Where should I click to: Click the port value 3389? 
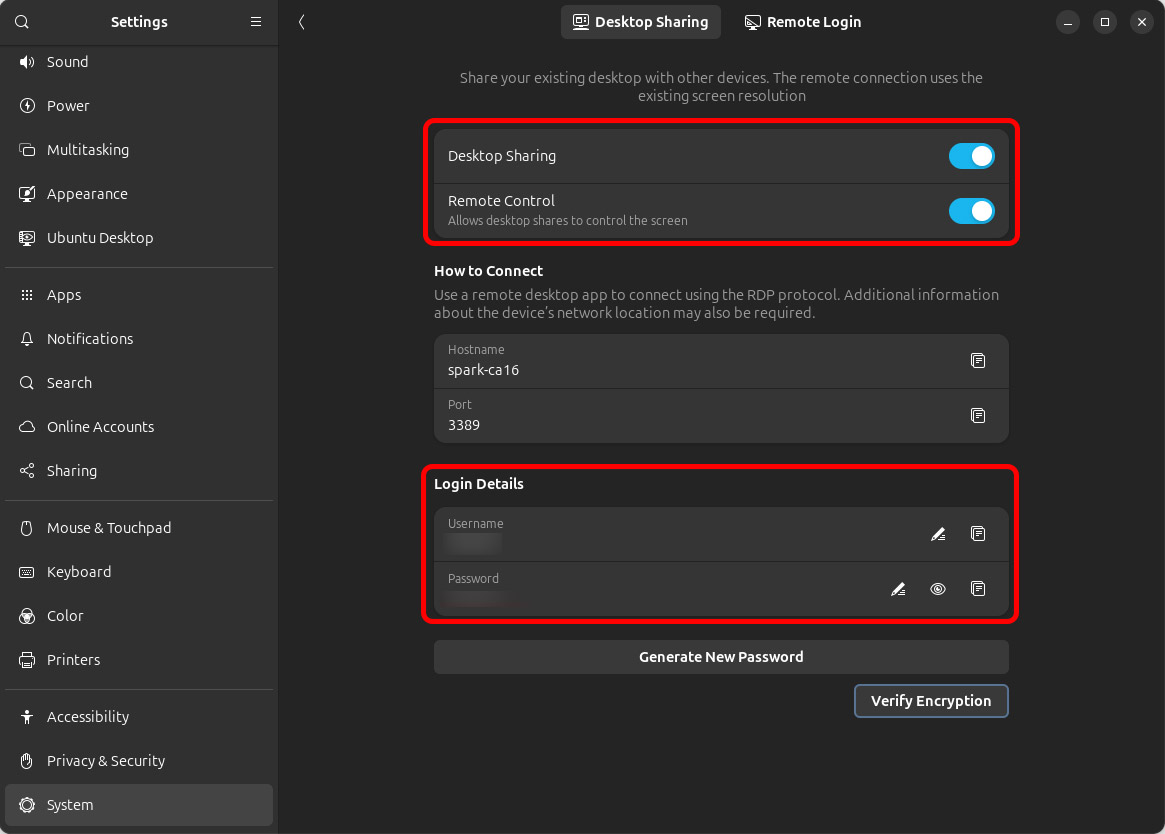[x=464, y=425]
